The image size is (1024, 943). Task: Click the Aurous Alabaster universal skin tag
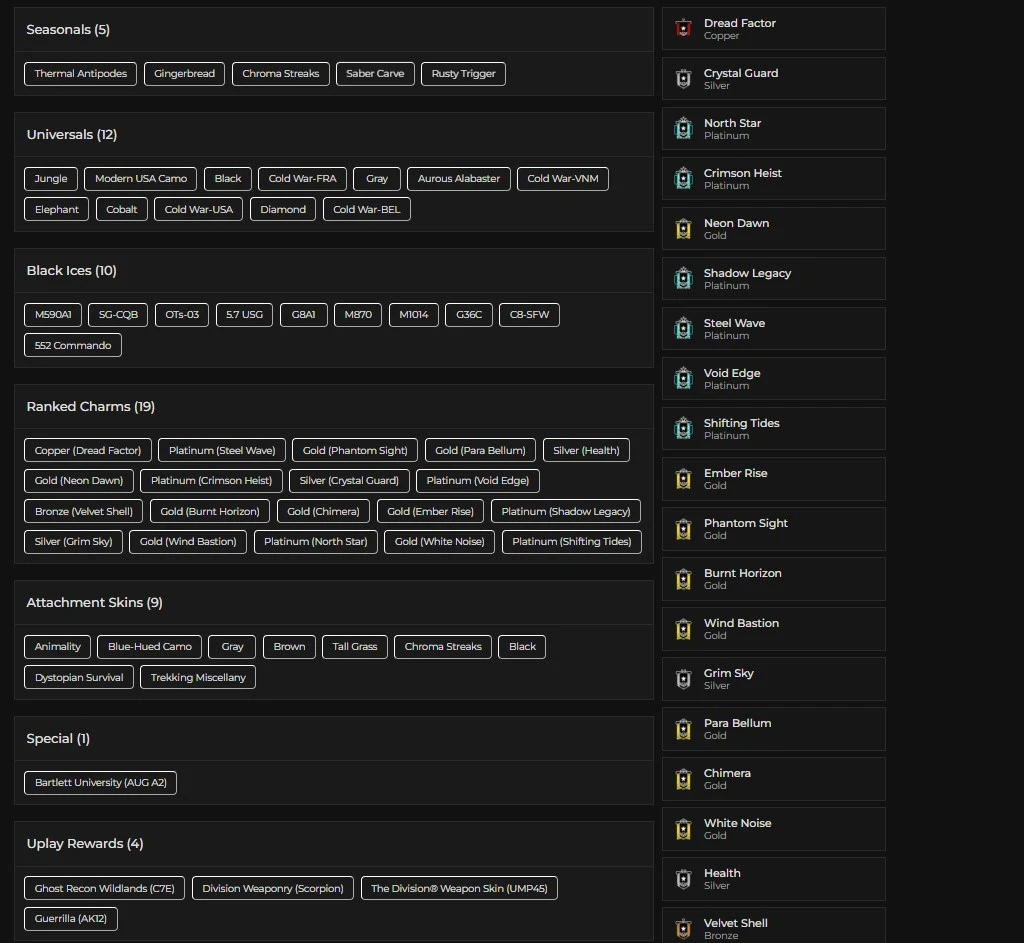[458, 179]
